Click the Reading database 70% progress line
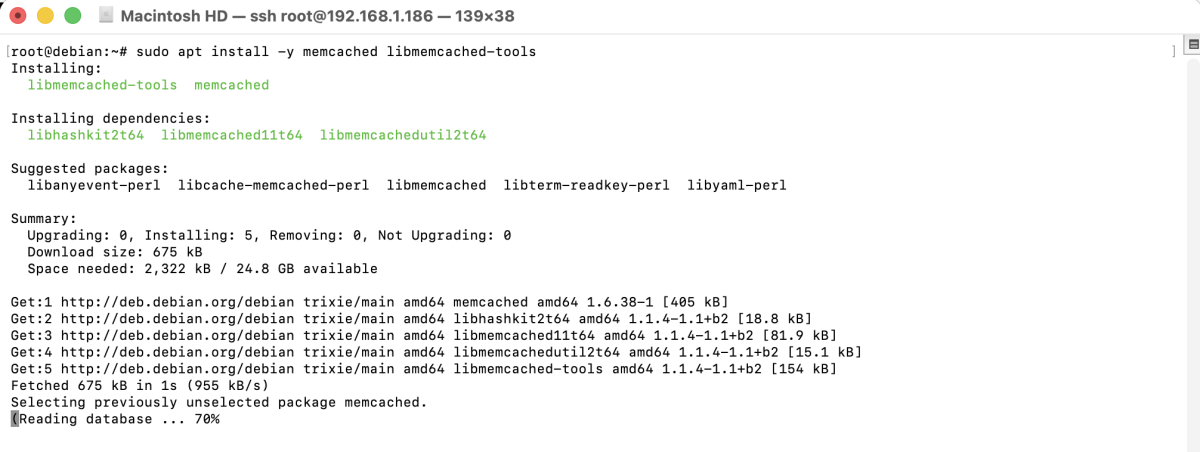The image size is (1200, 452). point(118,419)
